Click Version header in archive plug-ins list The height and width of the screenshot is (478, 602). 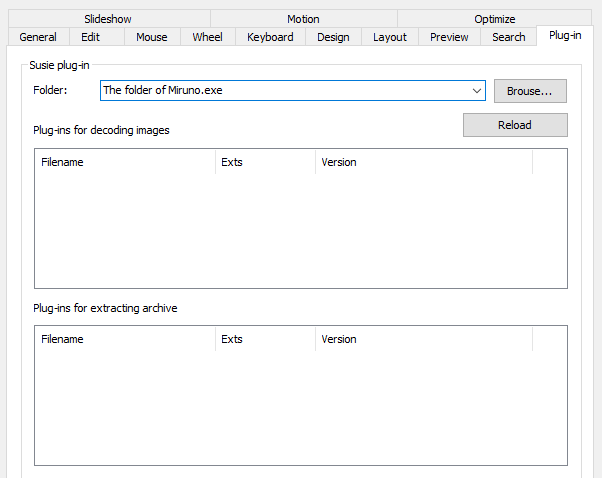click(423, 339)
